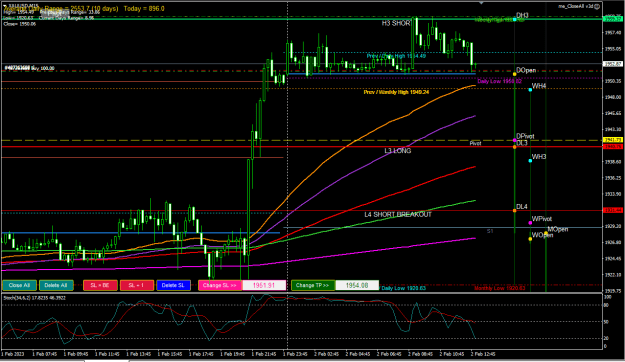625x362 pixels.
Task: Select the DOpen yellow marker dot
Action: (515, 74)
